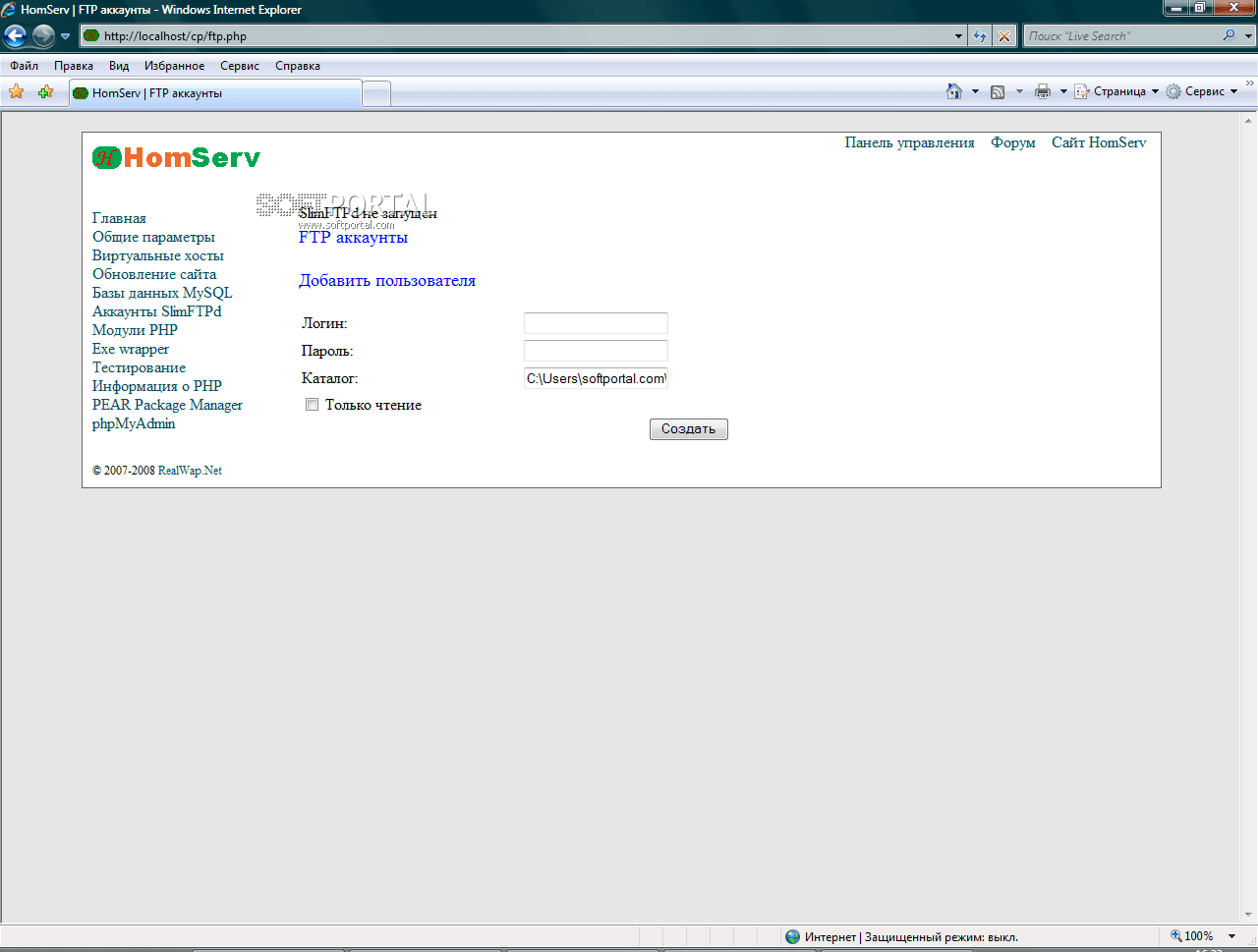Open Базы данных MySQL page
The height and width of the screenshot is (952, 1258).
[162, 293]
